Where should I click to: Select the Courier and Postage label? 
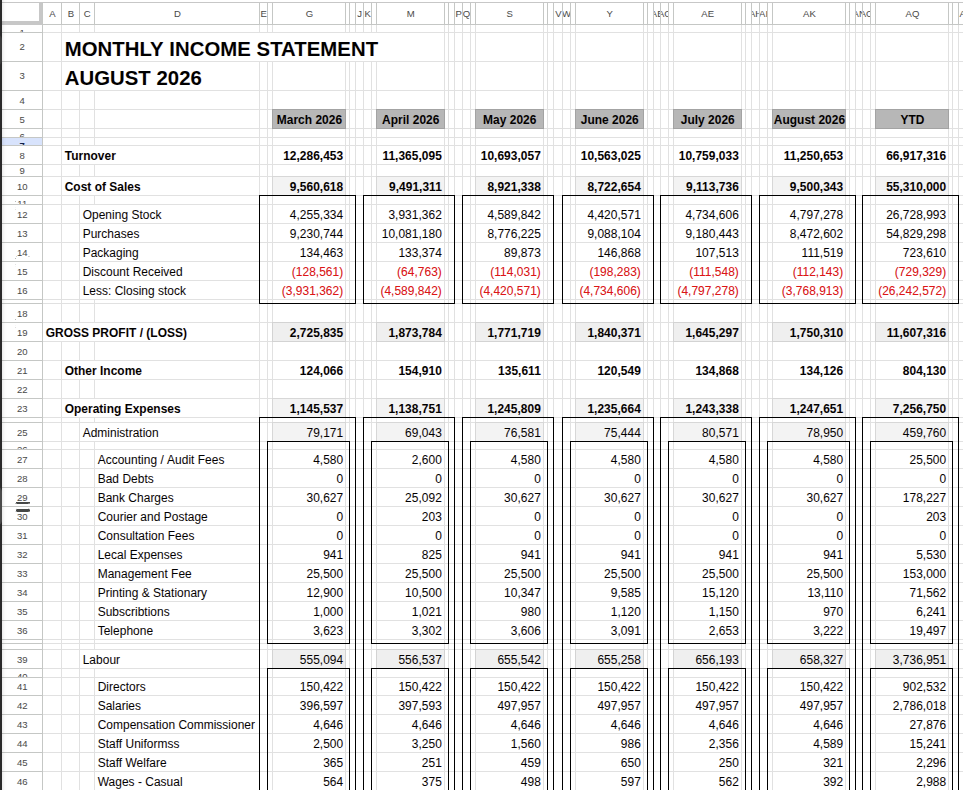pyautogui.click(x=152, y=517)
